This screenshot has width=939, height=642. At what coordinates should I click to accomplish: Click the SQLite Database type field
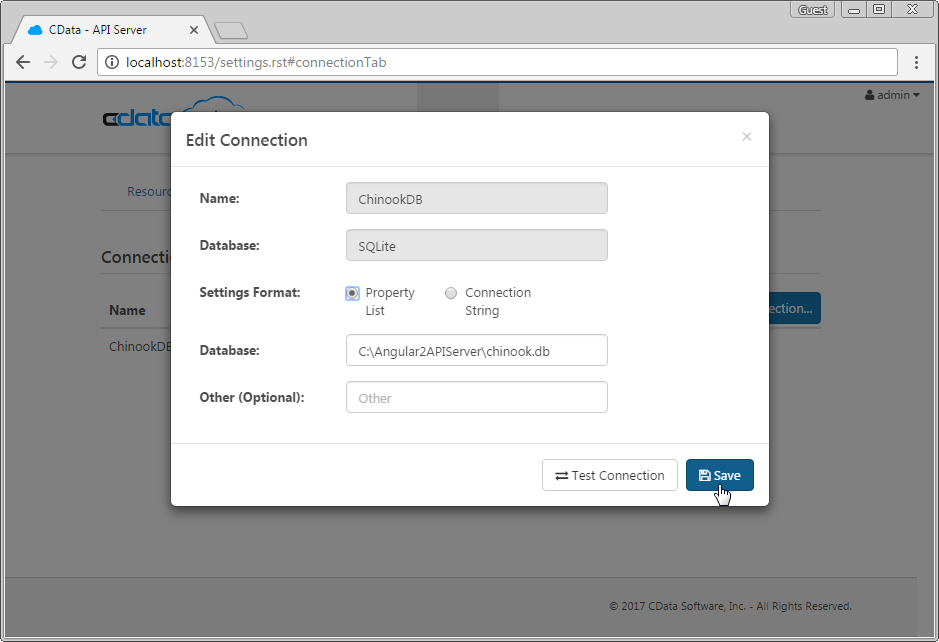pyautogui.click(x=476, y=245)
